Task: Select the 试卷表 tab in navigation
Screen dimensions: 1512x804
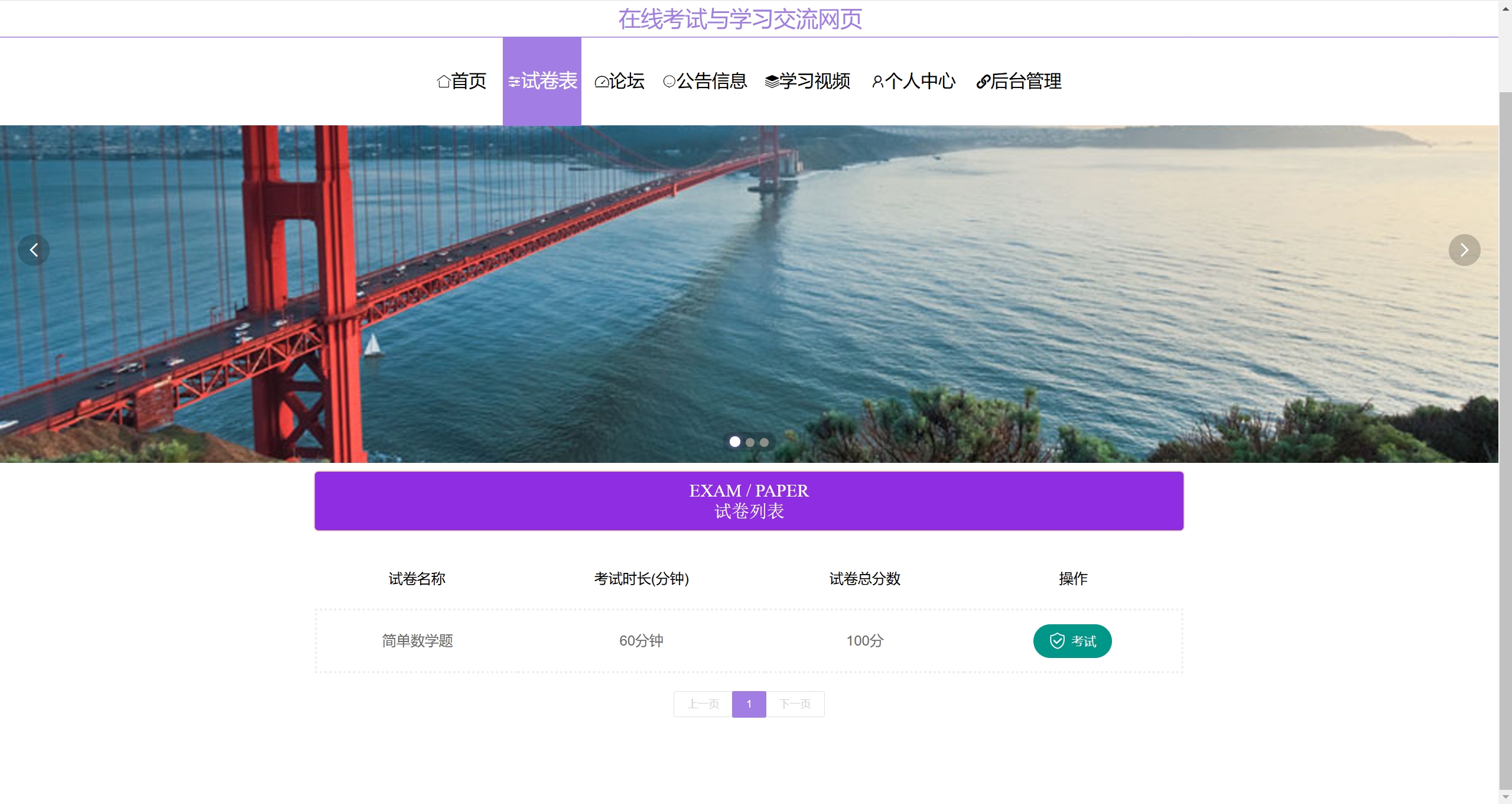Action: pyautogui.click(x=542, y=81)
